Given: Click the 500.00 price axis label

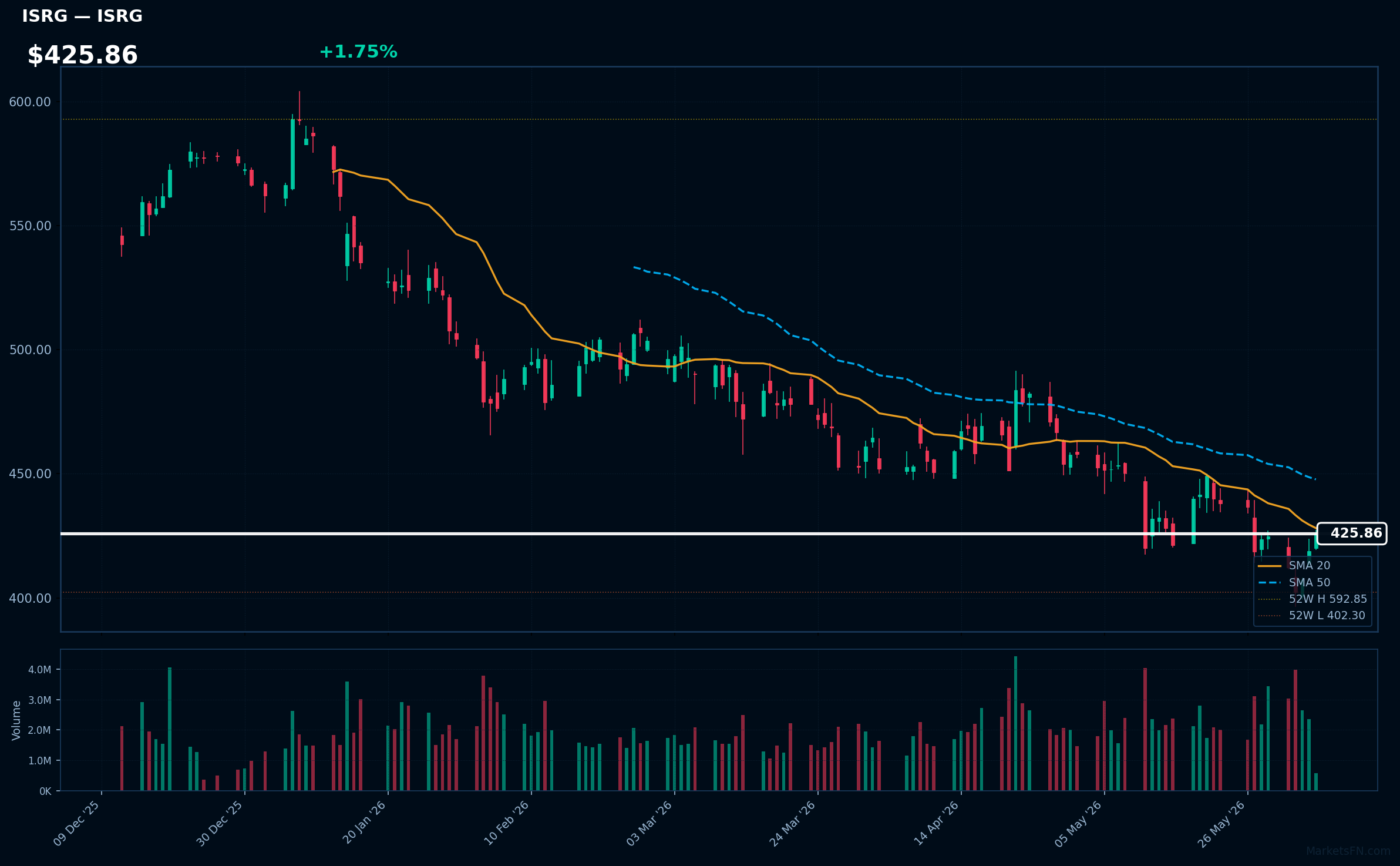Looking at the screenshot, I should [x=30, y=350].
